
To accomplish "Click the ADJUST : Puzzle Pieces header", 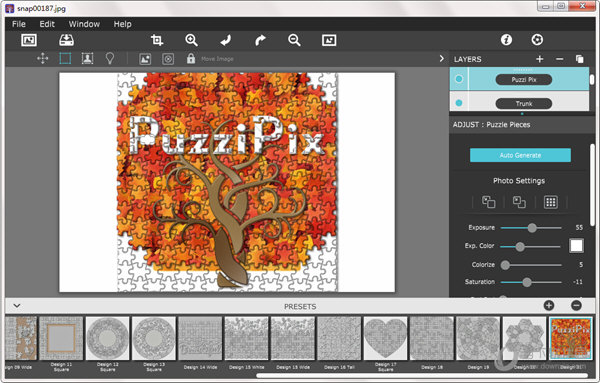I will [491, 125].
